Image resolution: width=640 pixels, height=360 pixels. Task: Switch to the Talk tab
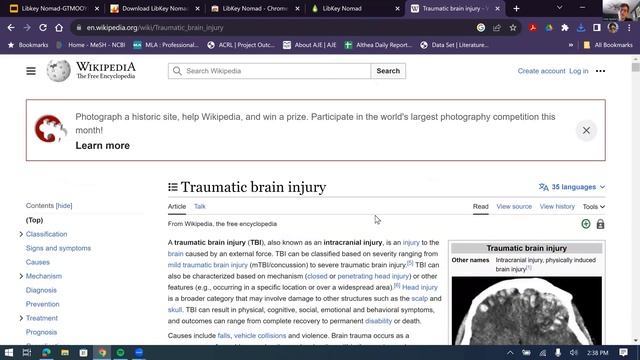[x=200, y=207]
